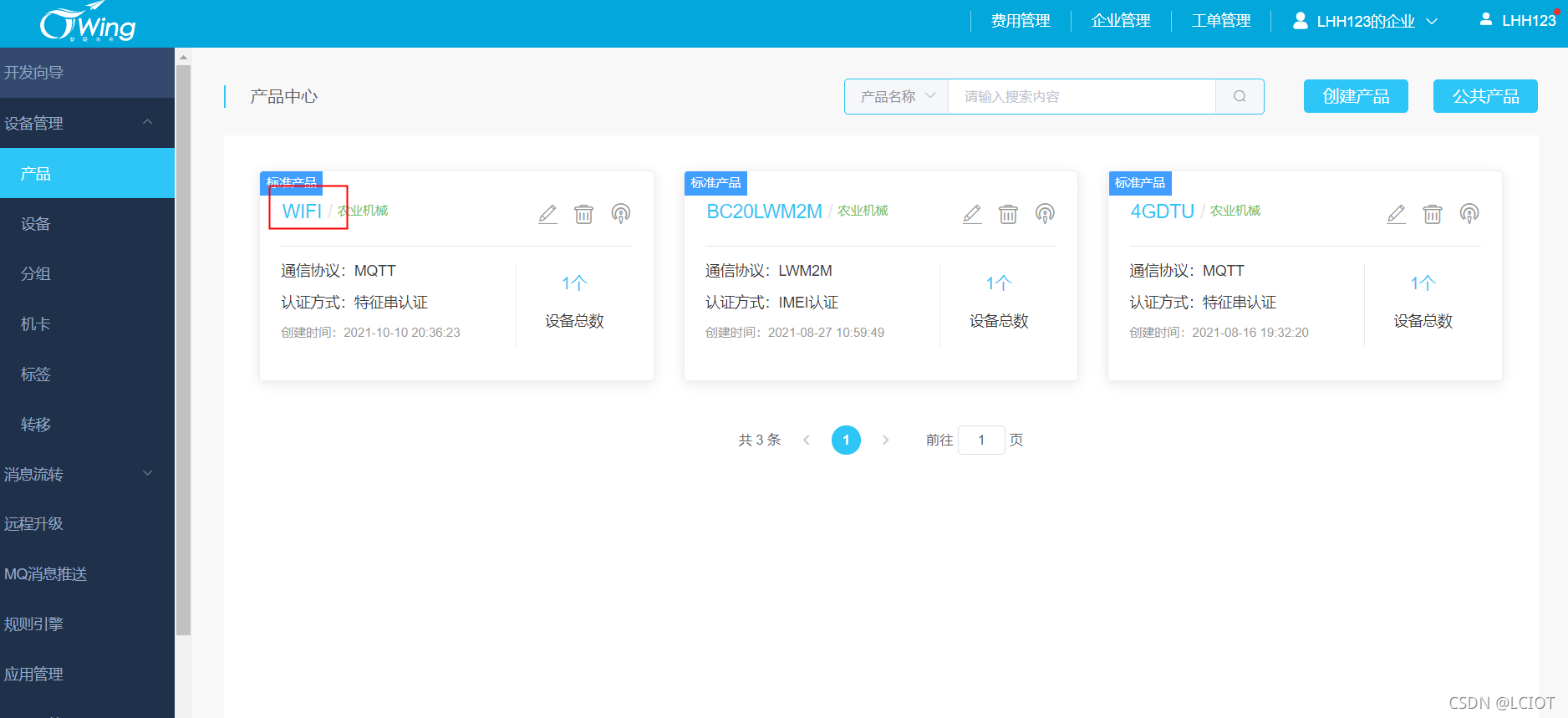The image size is (1568, 718).
Task: Click 1个 device count on WIFI card
Action: click(x=574, y=283)
